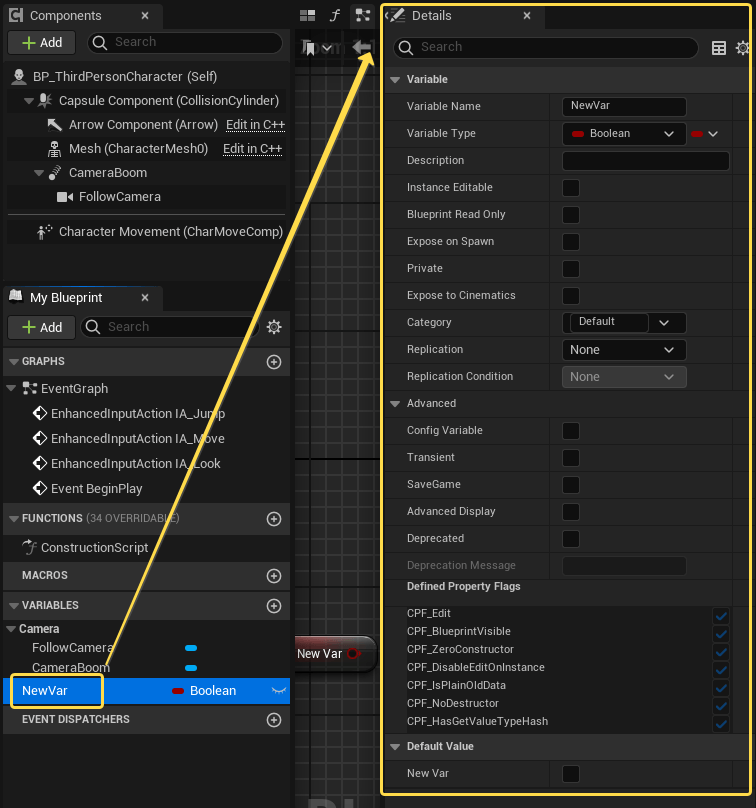Open EnhancedInputAction IA_Move event
Screen dimensions: 756x808
129,439
